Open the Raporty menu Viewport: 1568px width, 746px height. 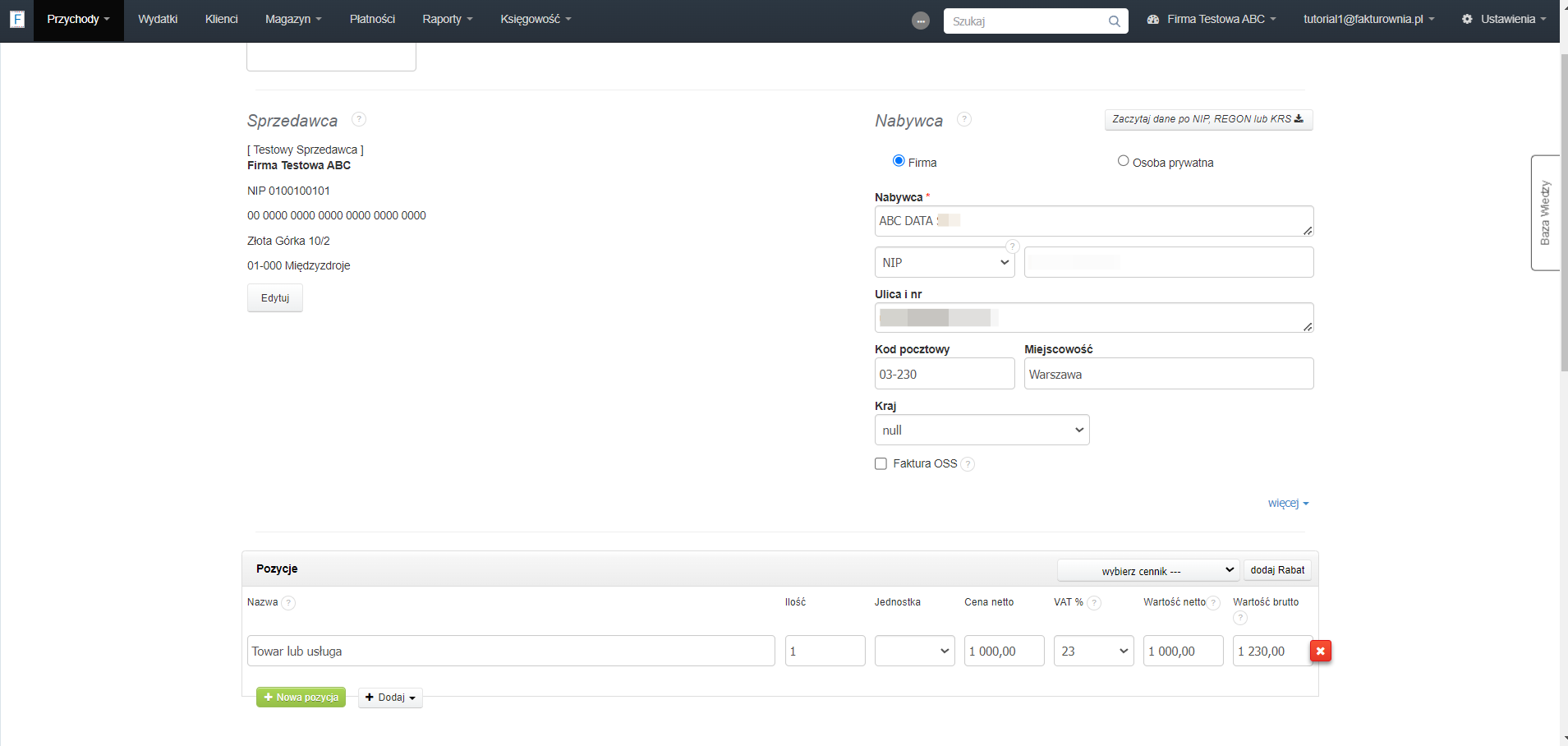pos(448,19)
